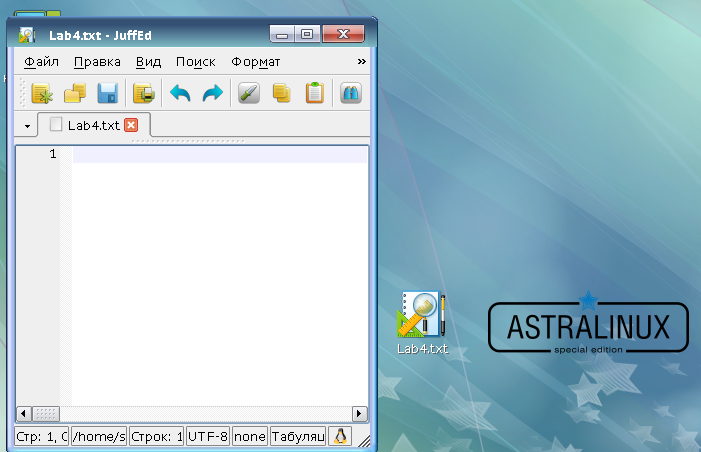Click the cursor position 'Стр: 1' status field
This screenshot has width=701, height=452.
(x=42, y=436)
